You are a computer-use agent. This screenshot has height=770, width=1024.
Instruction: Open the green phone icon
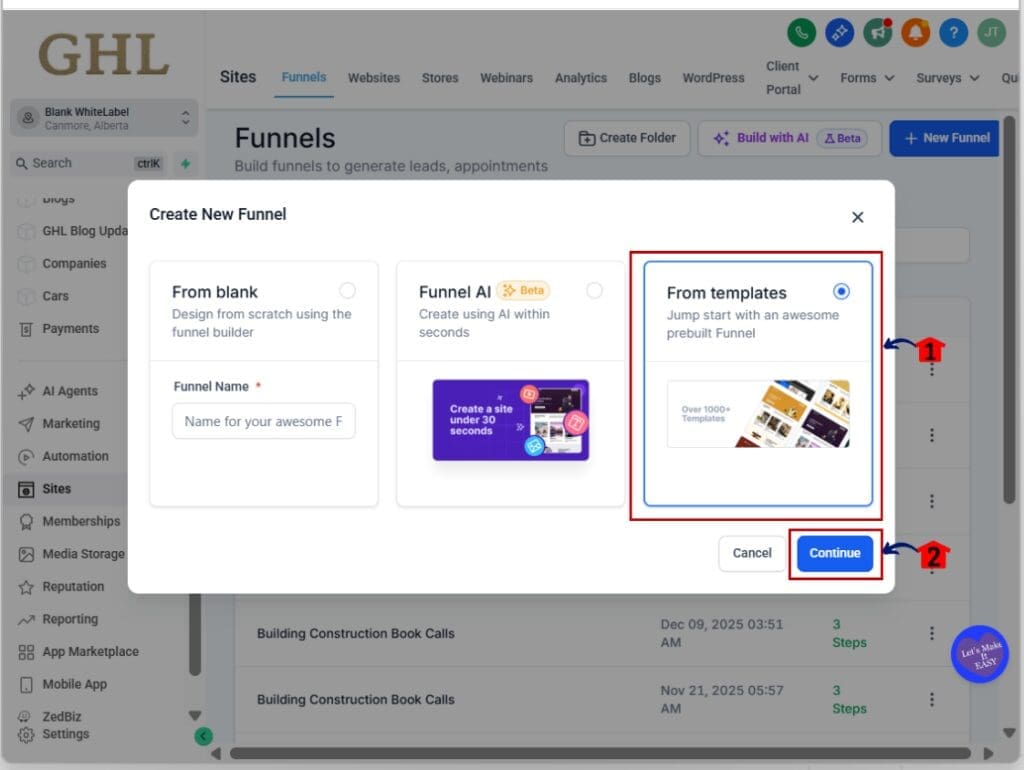point(800,33)
